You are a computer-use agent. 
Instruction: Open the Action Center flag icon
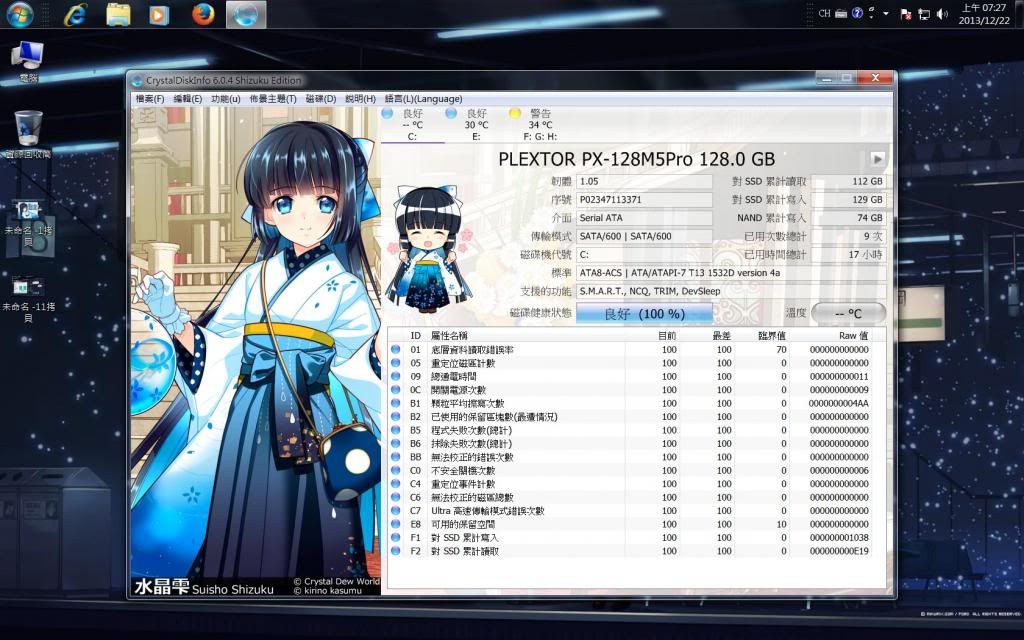click(x=906, y=14)
